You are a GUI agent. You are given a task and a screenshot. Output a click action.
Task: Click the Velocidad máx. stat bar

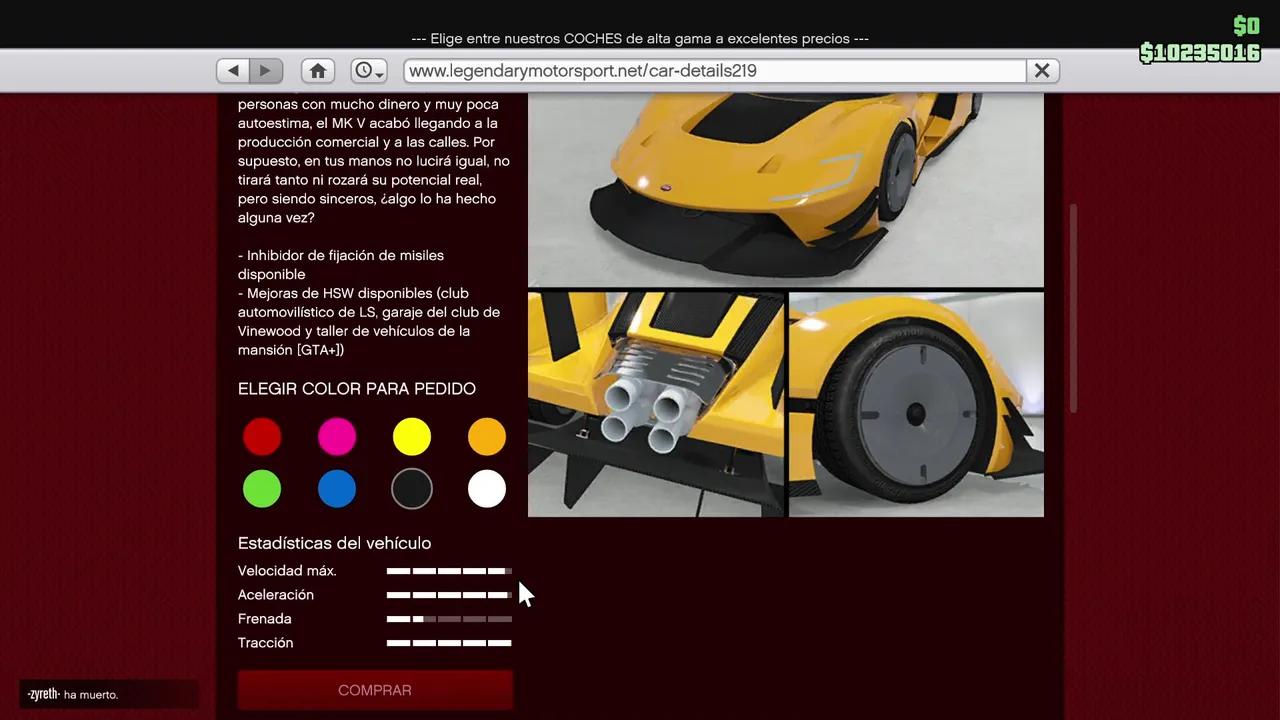click(x=449, y=571)
